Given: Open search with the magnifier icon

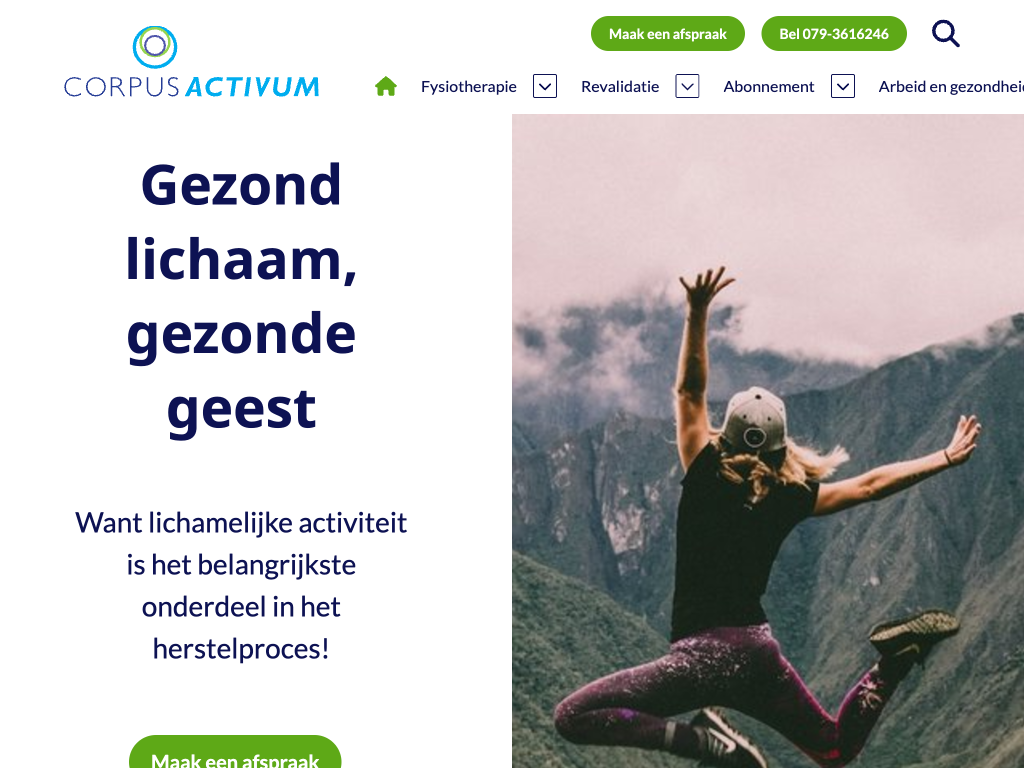Looking at the screenshot, I should pos(946,33).
